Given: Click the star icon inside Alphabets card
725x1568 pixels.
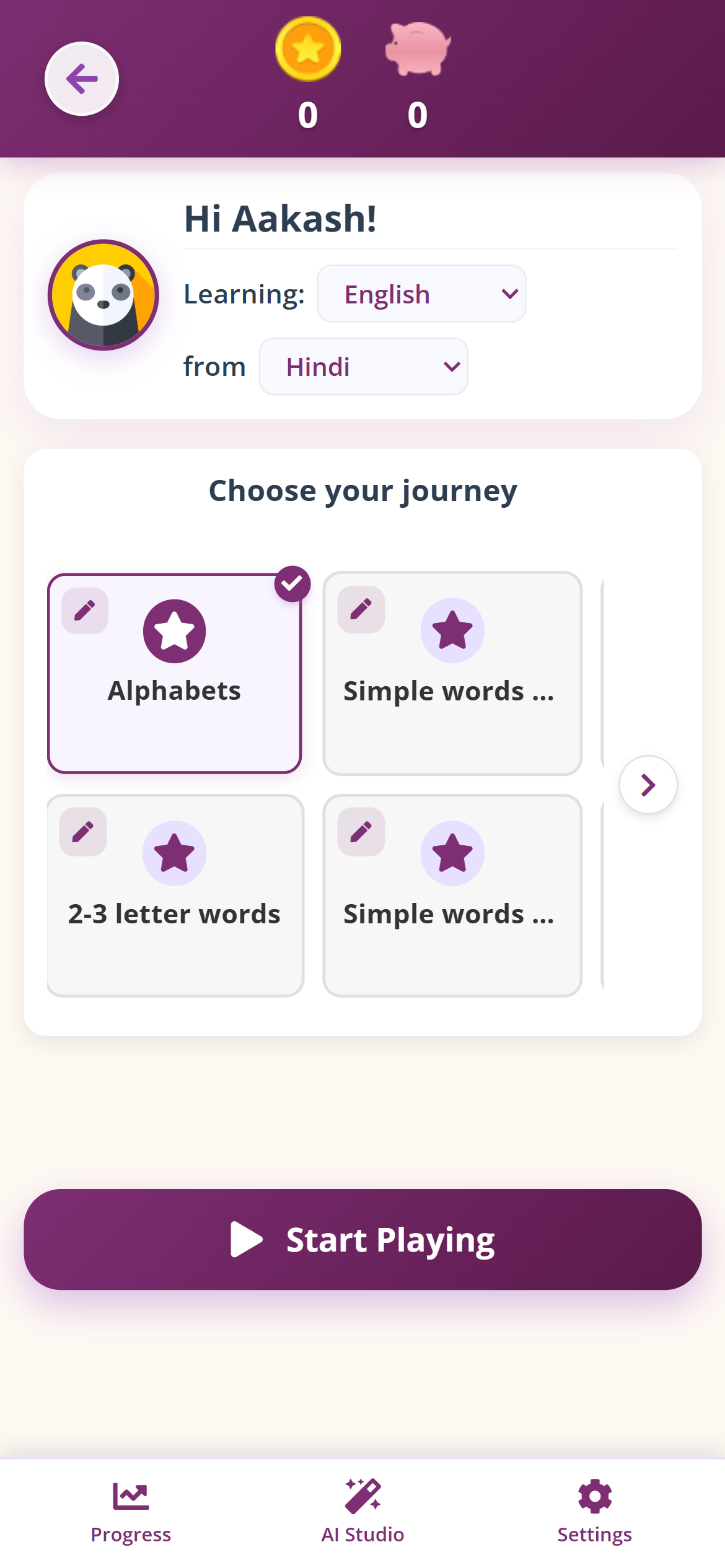Looking at the screenshot, I should [x=175, y=630].
